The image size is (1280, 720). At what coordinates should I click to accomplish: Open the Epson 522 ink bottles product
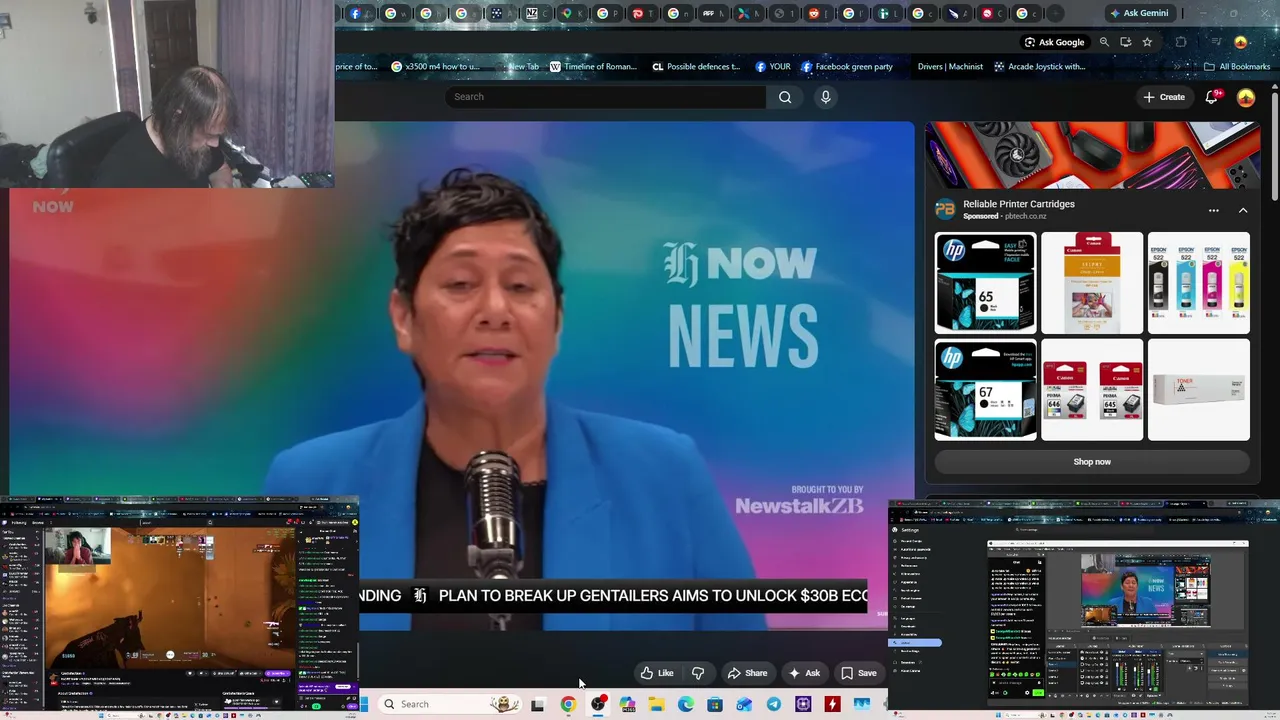coord(1198,283)
